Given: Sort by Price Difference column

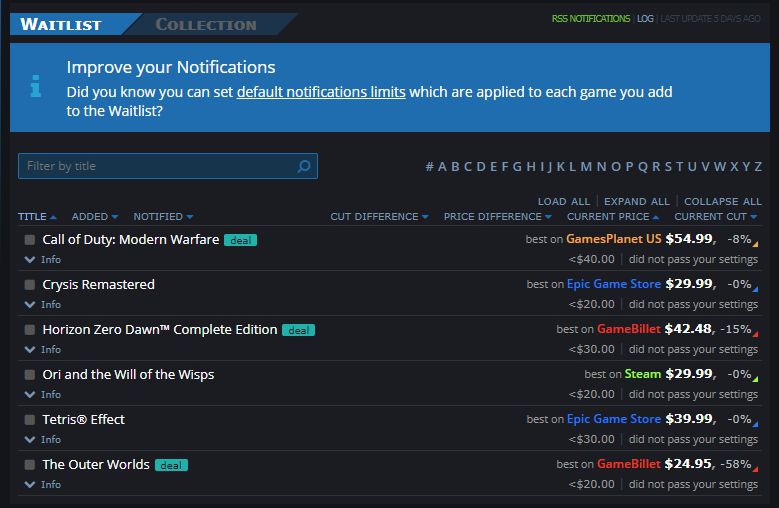Looking at the screenshot, I should tap(498, 217).
